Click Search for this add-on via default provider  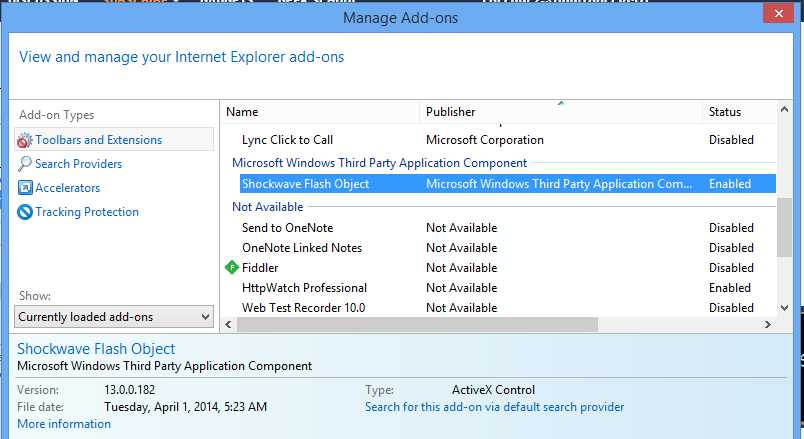[494, 407]
